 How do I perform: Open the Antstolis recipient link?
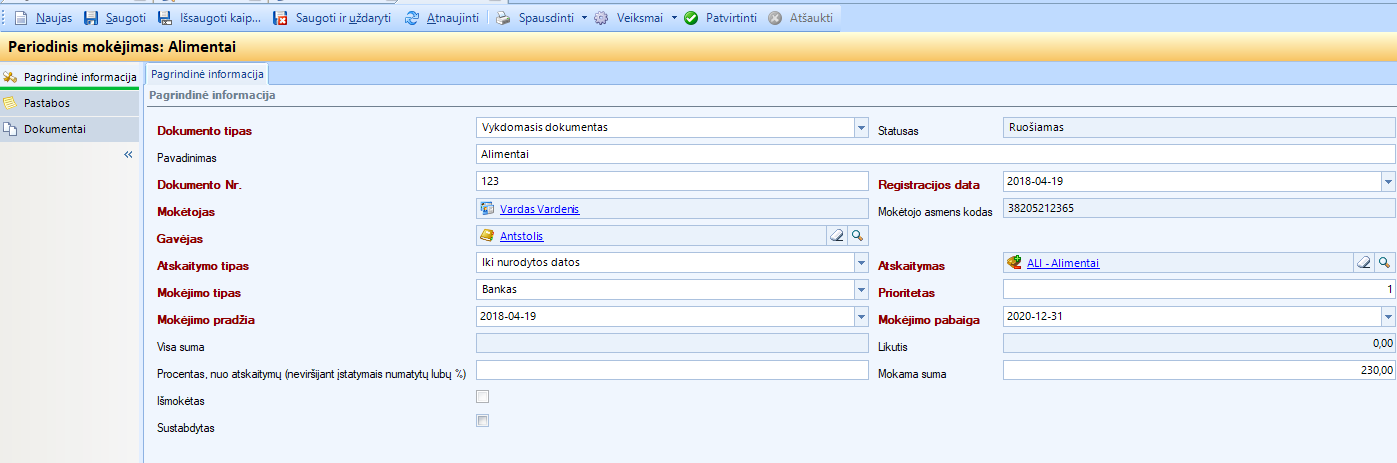pos(521,236)
